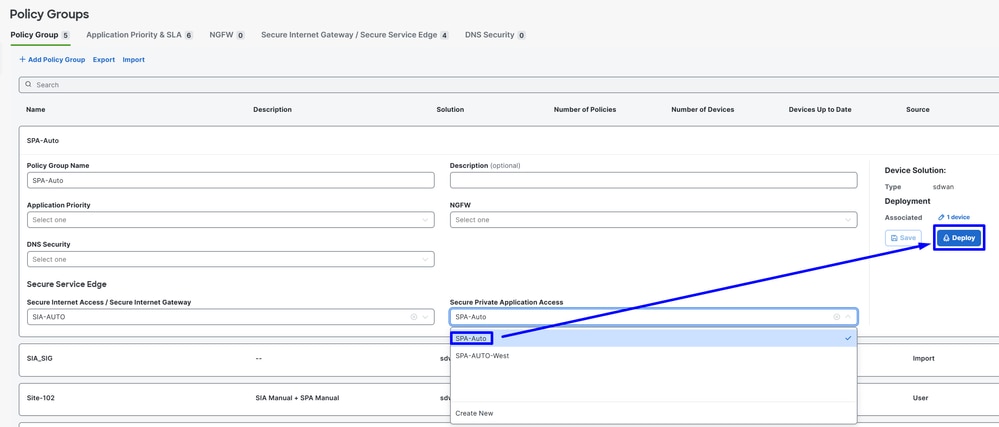The width and height of the screenshot is (999, 427).
Task: Click the search magnifier icon
Action: click(x=29, y=85)
